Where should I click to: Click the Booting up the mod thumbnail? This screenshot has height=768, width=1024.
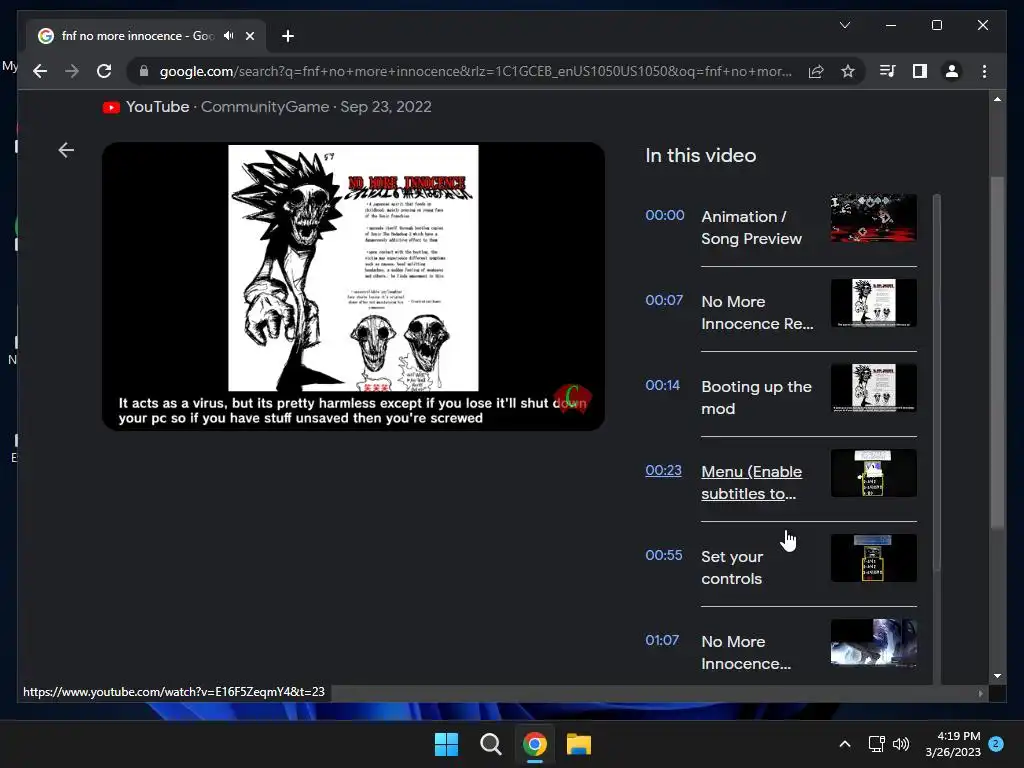[x=874, y=388]
